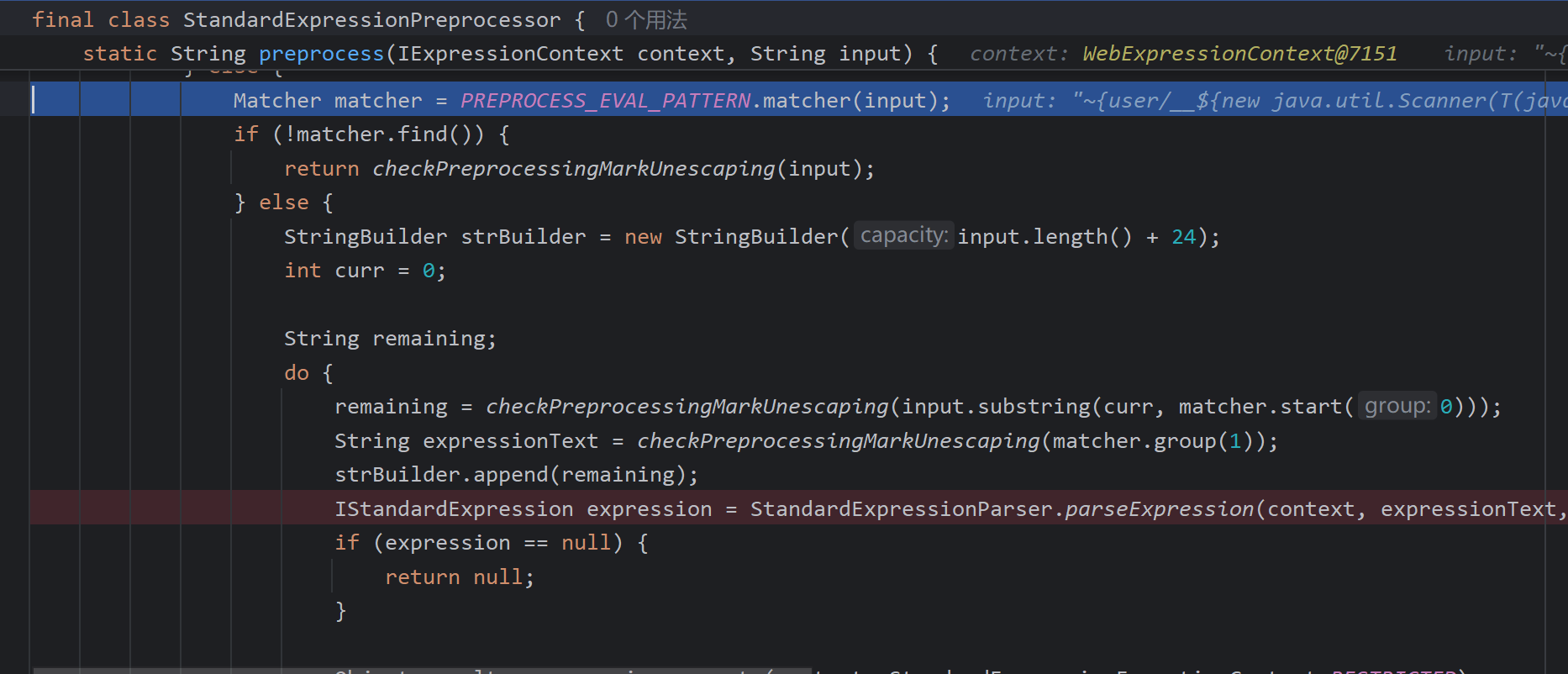Click the StandardExpressionParser class reference

point(902,509)
